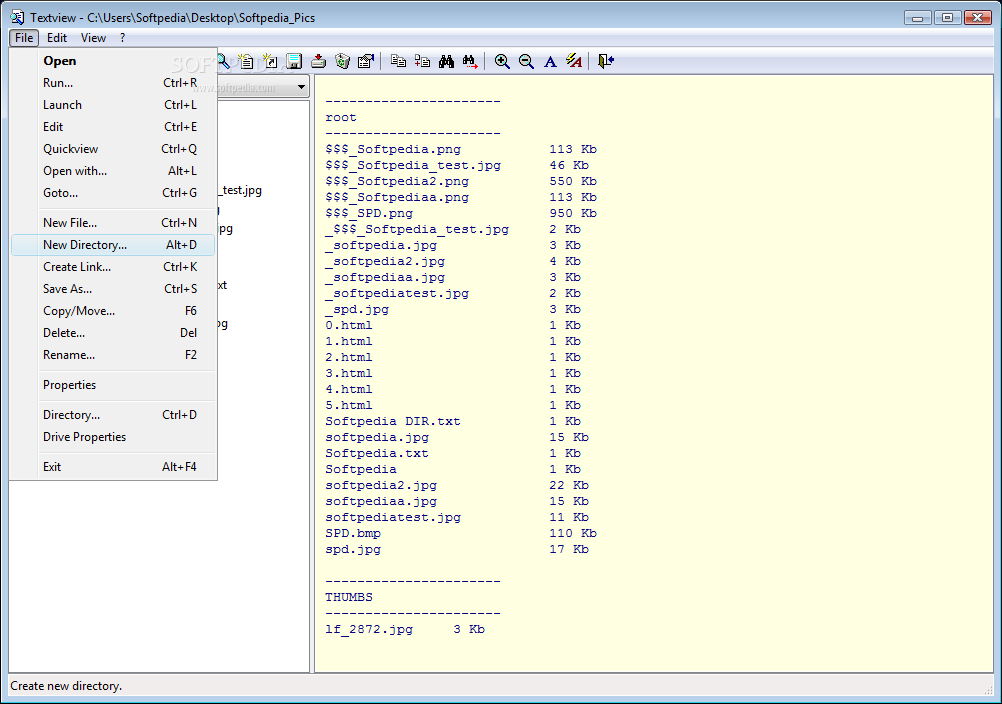Click the copy pages toolbar icon

(x=398, y=62)
